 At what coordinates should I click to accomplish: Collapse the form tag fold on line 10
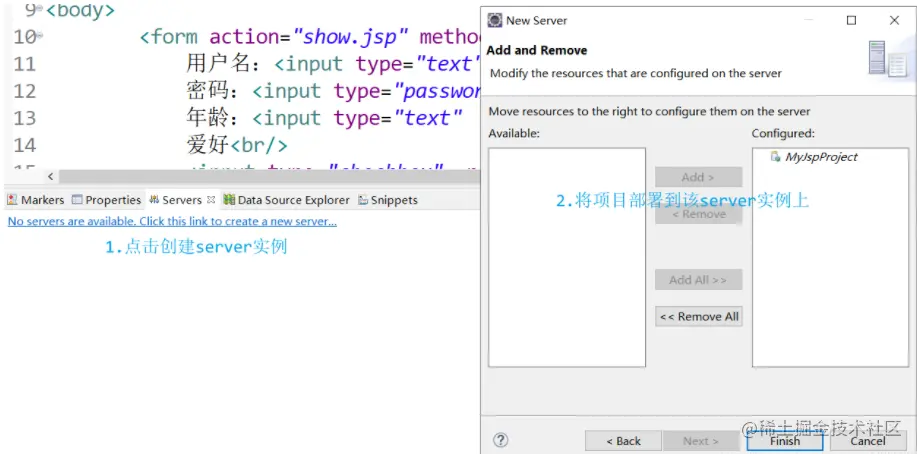coord(40,35)
